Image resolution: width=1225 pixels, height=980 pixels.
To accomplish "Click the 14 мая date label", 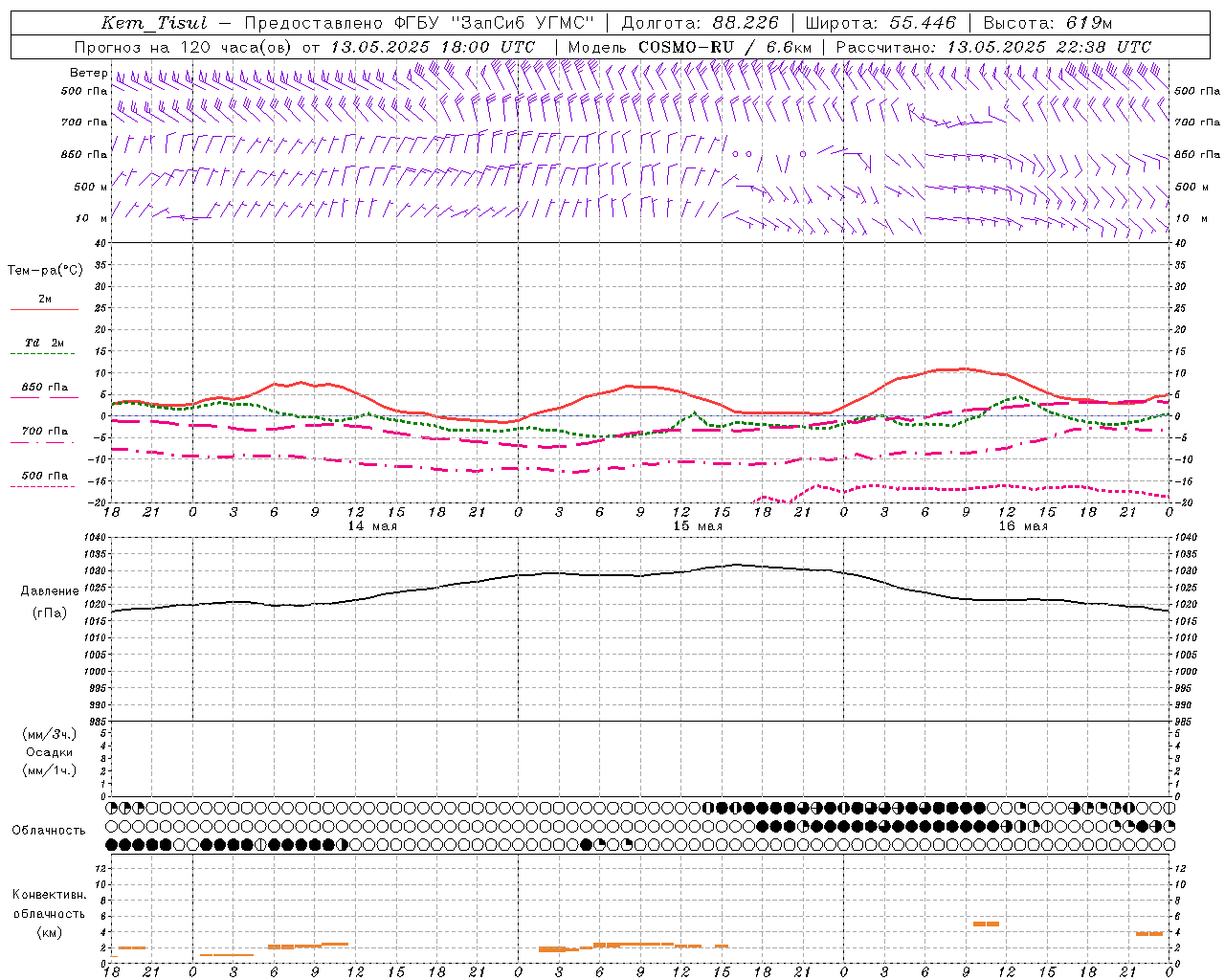I will point(372,526).
